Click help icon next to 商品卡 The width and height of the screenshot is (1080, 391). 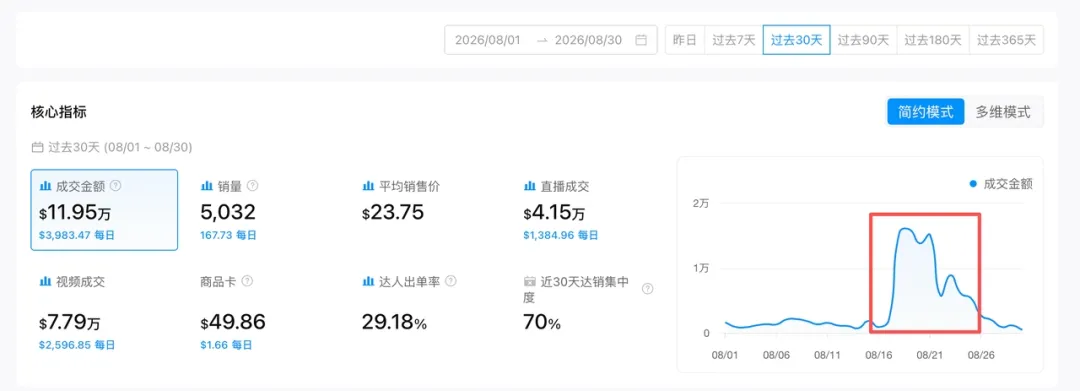click(x=247, y=282)
